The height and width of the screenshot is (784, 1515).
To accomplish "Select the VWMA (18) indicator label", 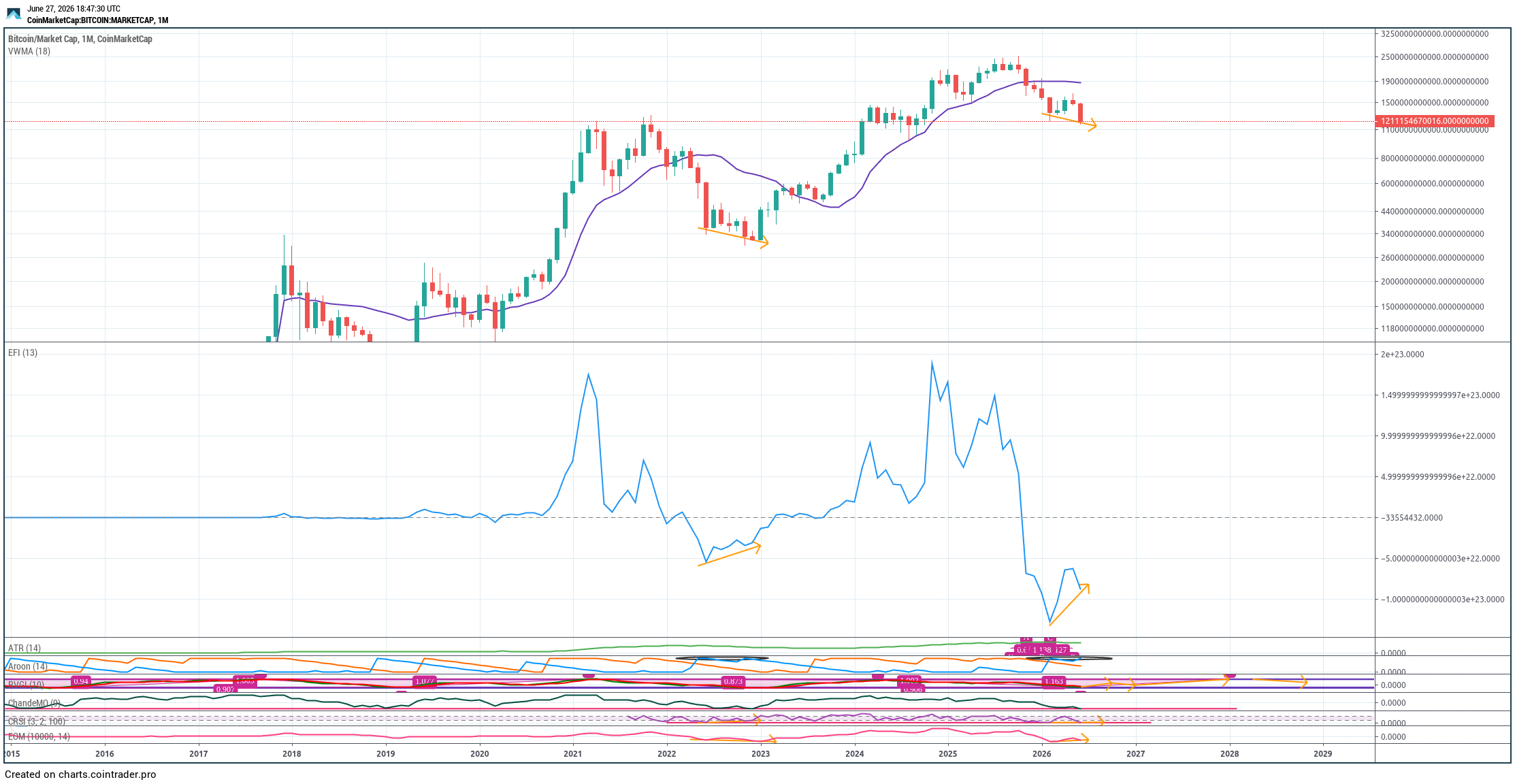I will point(29,51).
